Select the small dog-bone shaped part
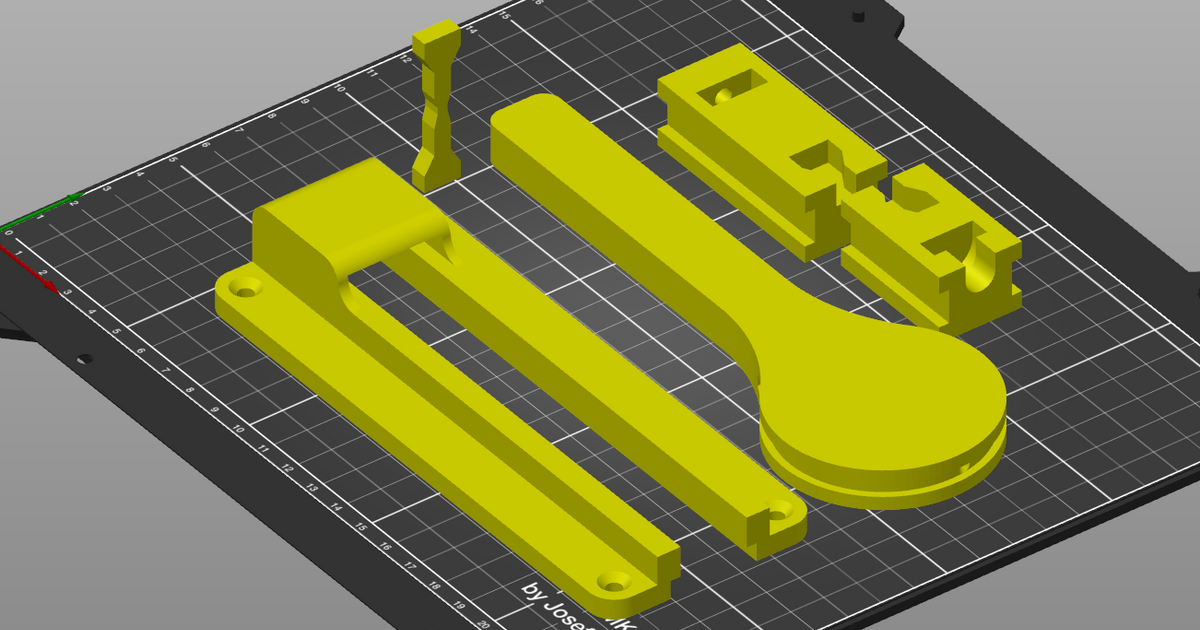 click(437, 110)
